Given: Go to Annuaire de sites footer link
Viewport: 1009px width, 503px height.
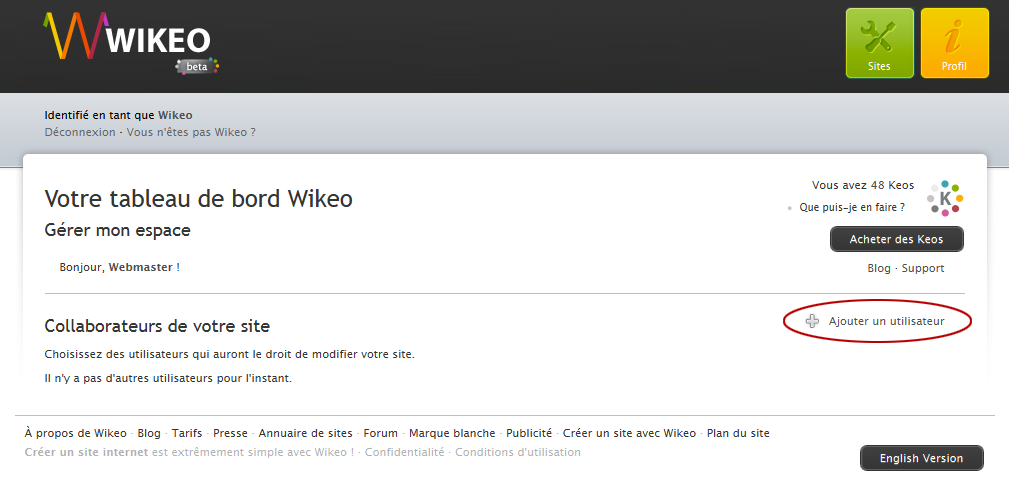Looking at the screenshot, I should (305, 433).
